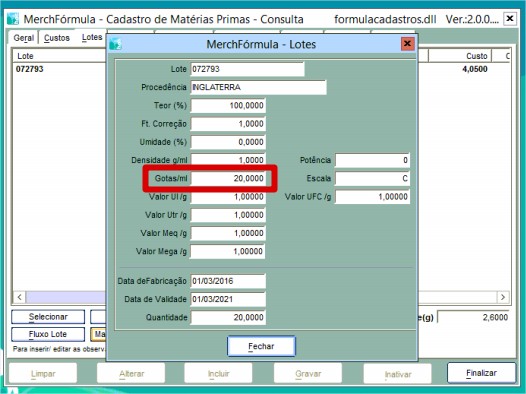Select the Data de Validade field
The image size is (526, 394).
click(228, 299)
